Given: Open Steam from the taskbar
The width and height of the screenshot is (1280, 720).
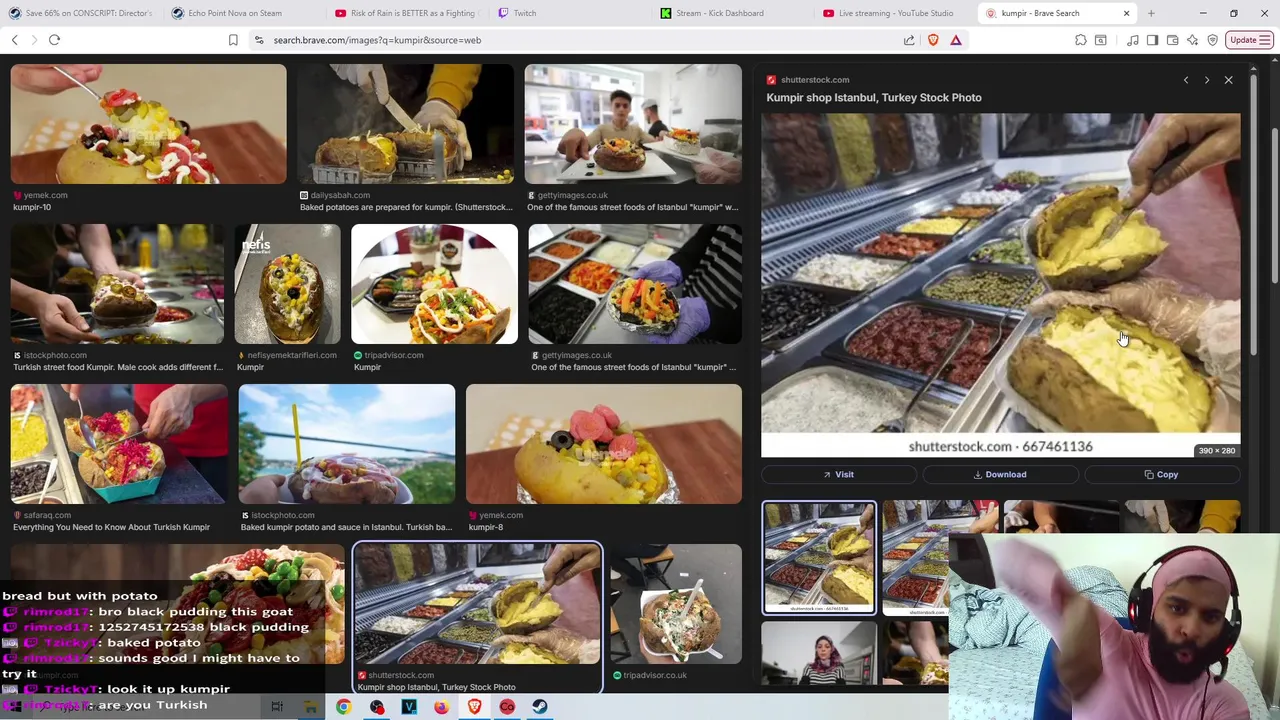Looking at the screenshot, I should [x=539, y=707].
